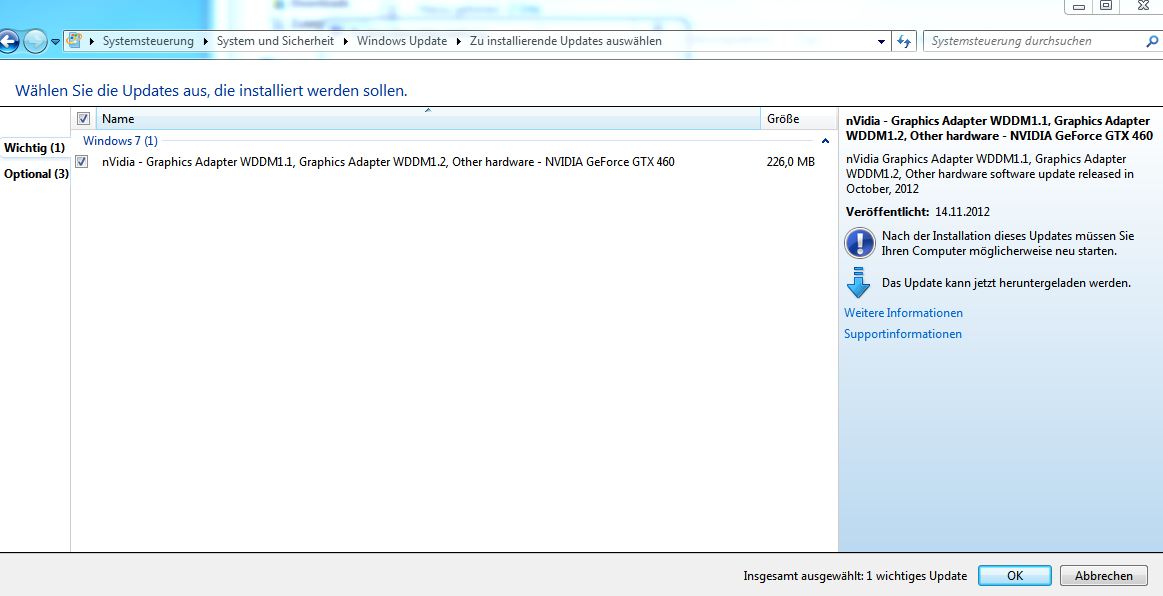Select breadcrumb Zu installierende Updates auswählen
1163x596 pixels.
point(566,42)
